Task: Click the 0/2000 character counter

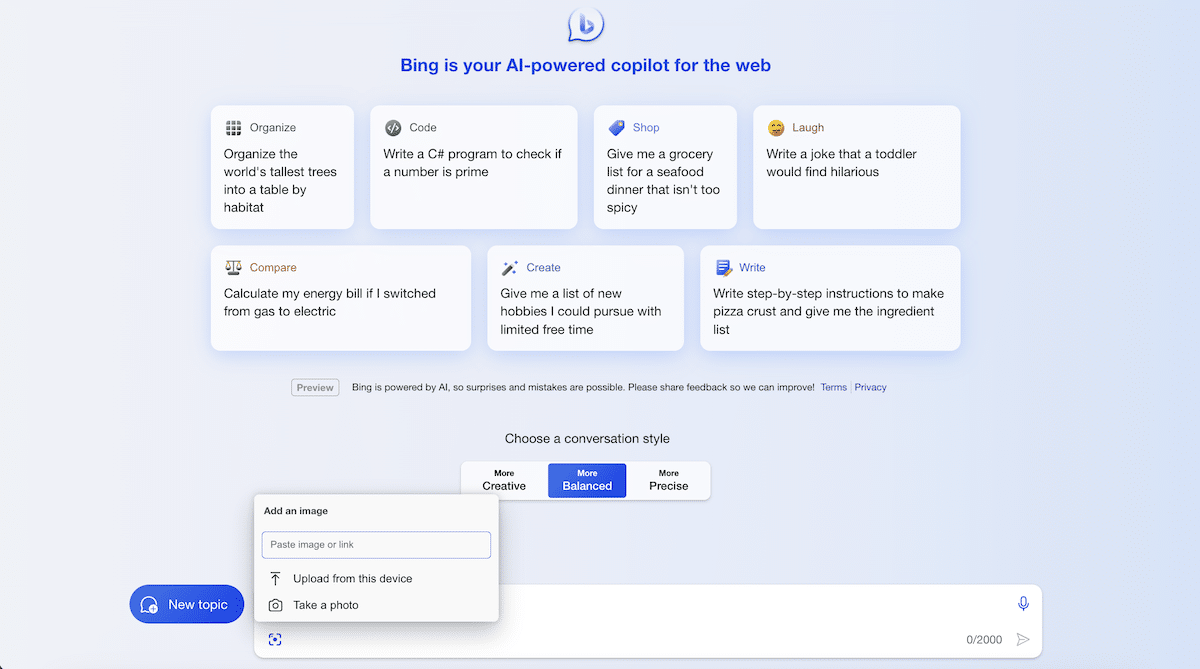Action: [x=984, y=640]
